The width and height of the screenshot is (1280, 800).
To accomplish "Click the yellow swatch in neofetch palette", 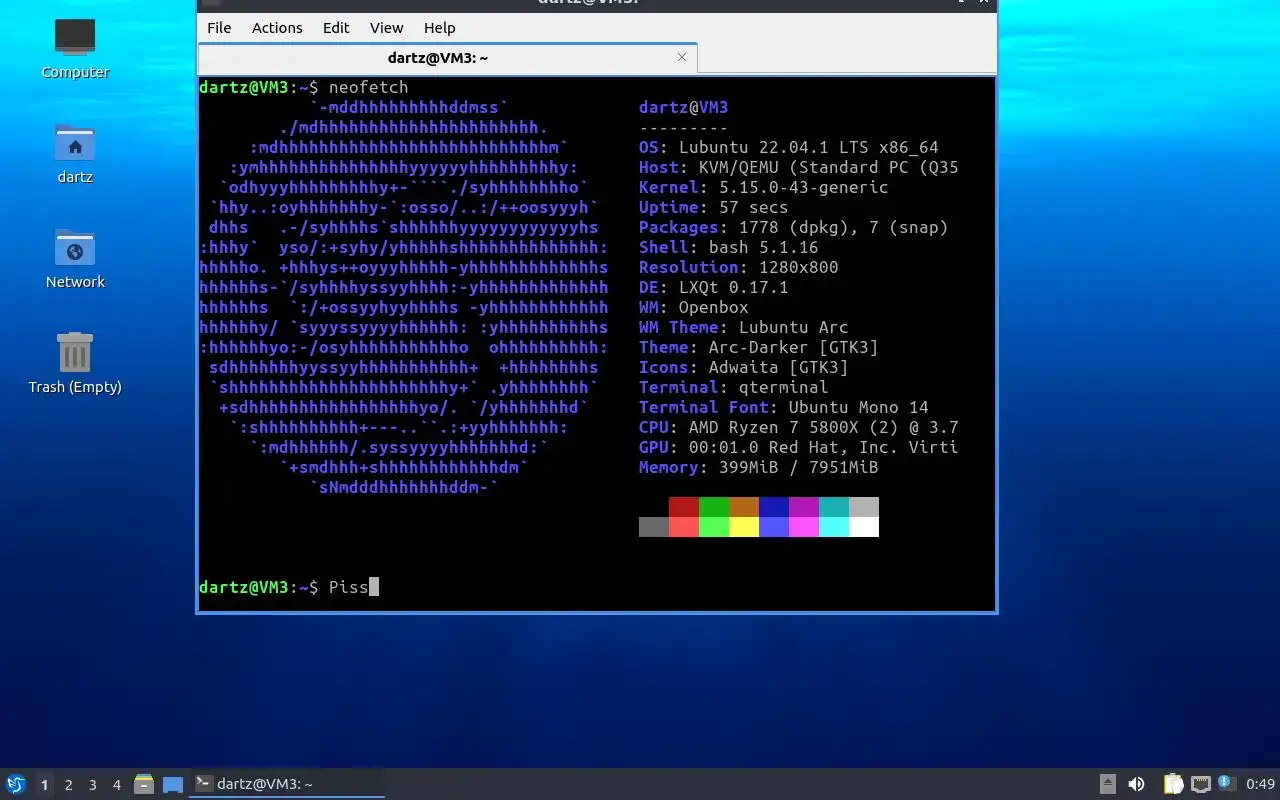I will pos(744,527).
